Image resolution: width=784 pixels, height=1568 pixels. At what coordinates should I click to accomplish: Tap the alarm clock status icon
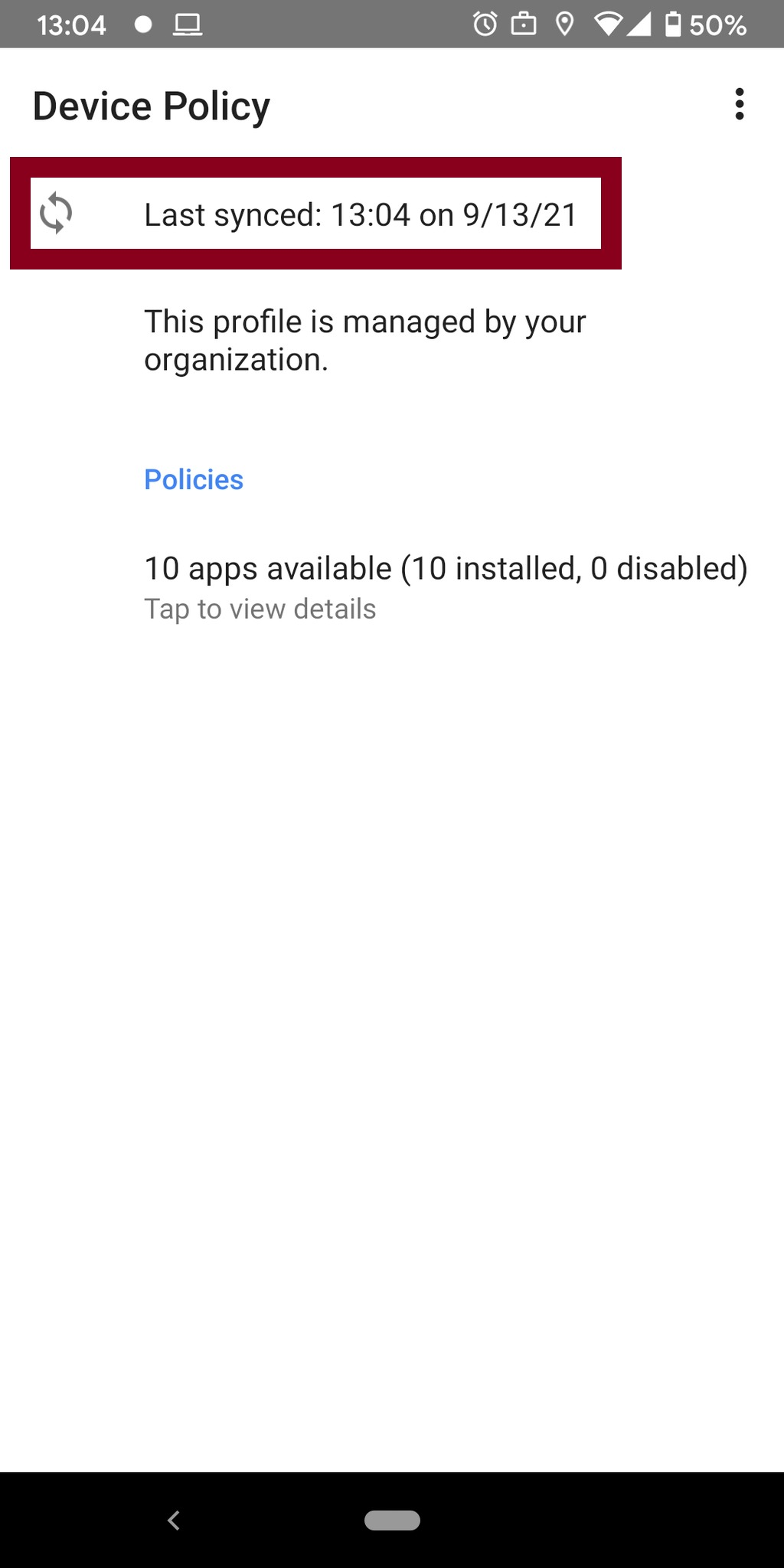(485, 24)
